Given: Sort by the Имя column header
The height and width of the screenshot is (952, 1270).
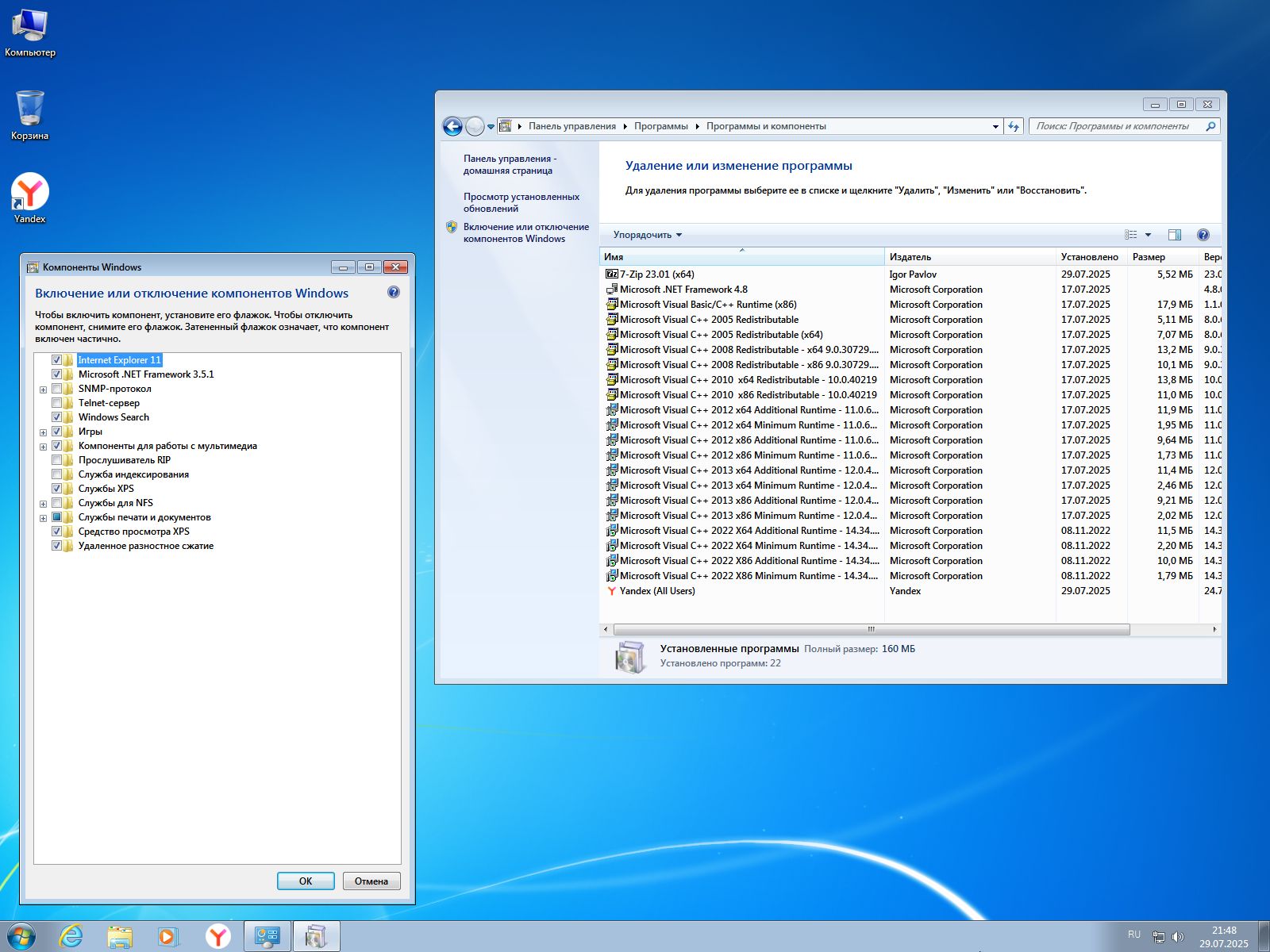Looking at the screenshot, I should [742, 257].
